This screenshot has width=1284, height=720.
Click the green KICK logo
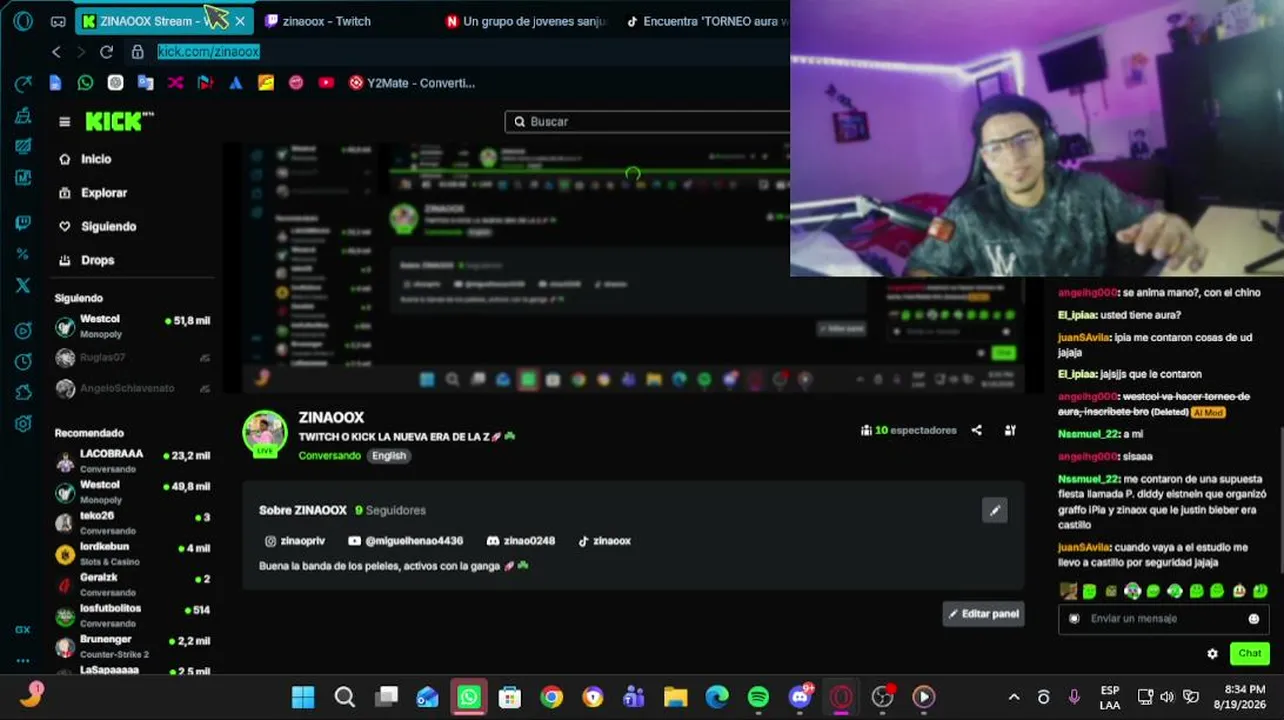point(119,122)
